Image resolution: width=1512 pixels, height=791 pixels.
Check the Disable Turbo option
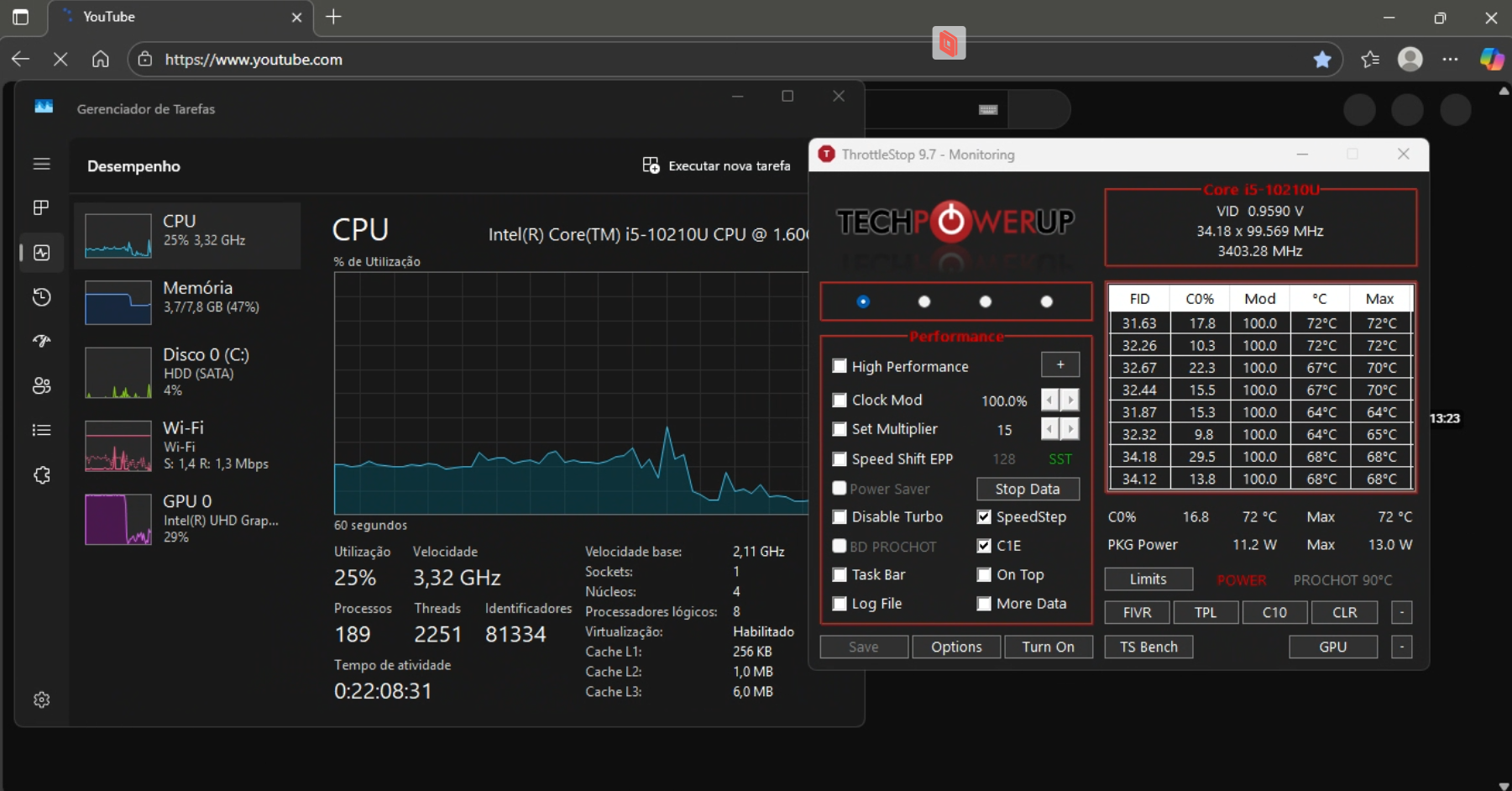click(840, 517)
